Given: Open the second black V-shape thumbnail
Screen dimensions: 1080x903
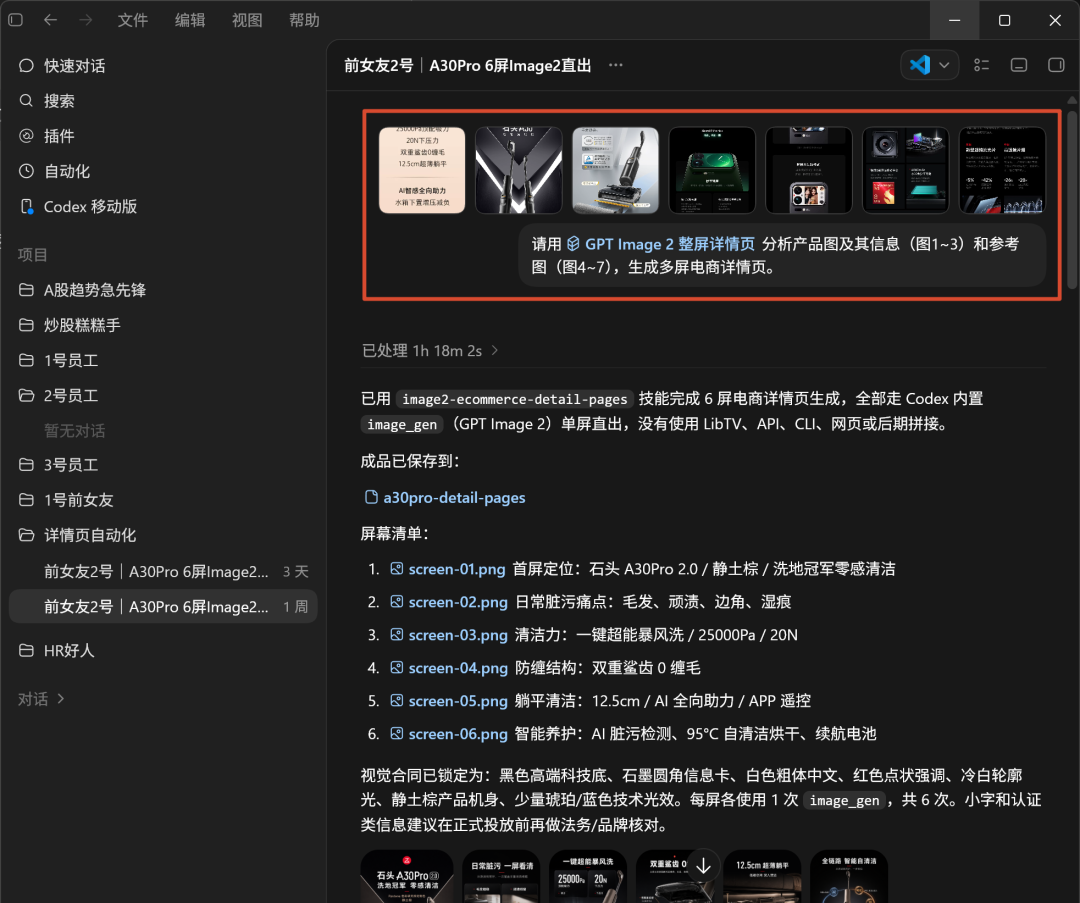Looking at the screenshot, I should (519, 170).
